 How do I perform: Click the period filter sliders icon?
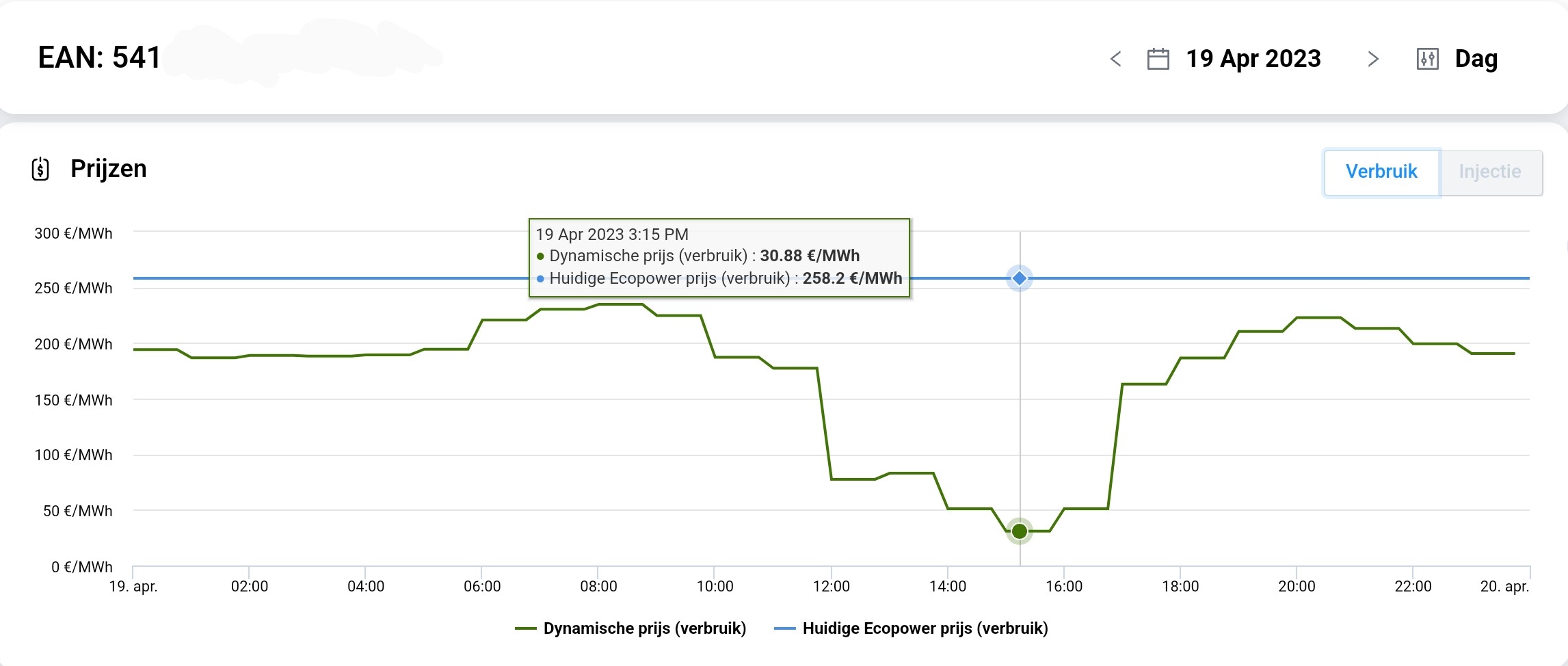click(x=1427, y=59)
